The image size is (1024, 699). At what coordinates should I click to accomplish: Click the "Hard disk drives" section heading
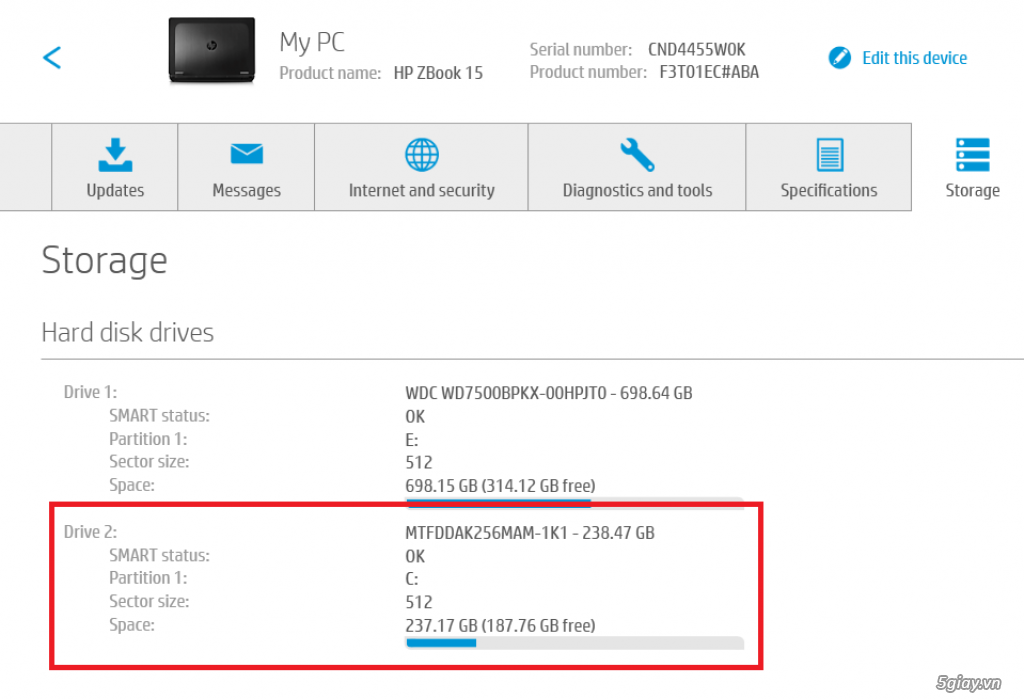point(128,332)
